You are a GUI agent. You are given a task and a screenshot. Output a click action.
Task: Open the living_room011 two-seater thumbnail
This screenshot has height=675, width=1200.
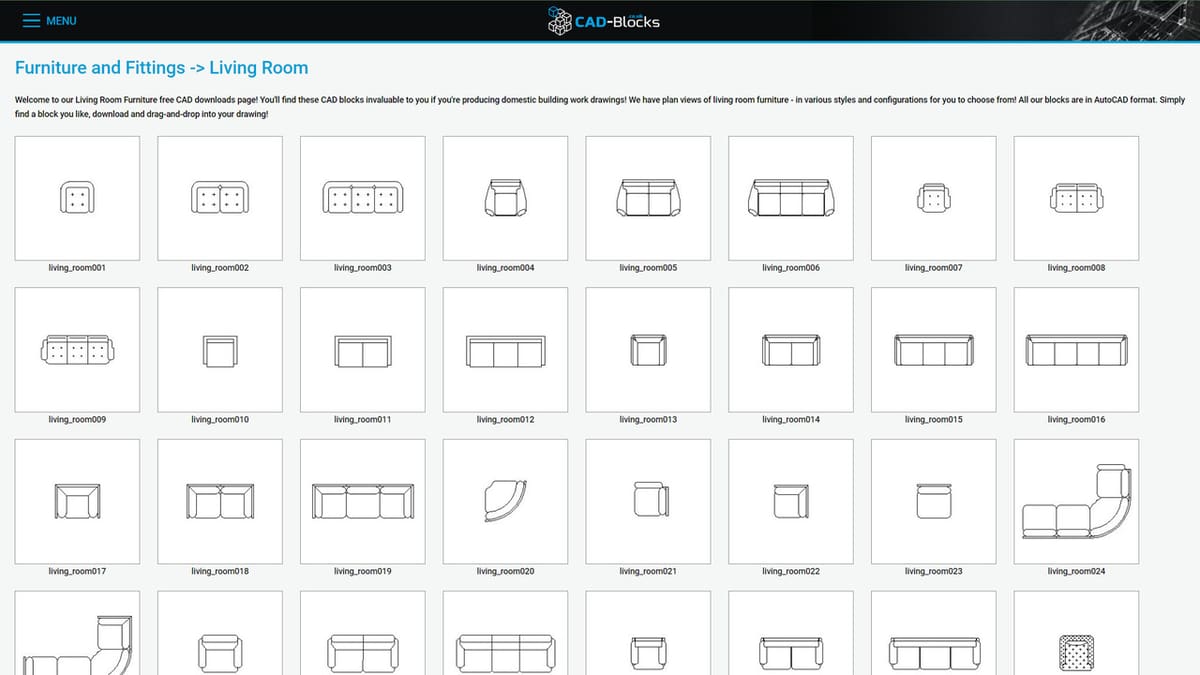pos(363,350)
